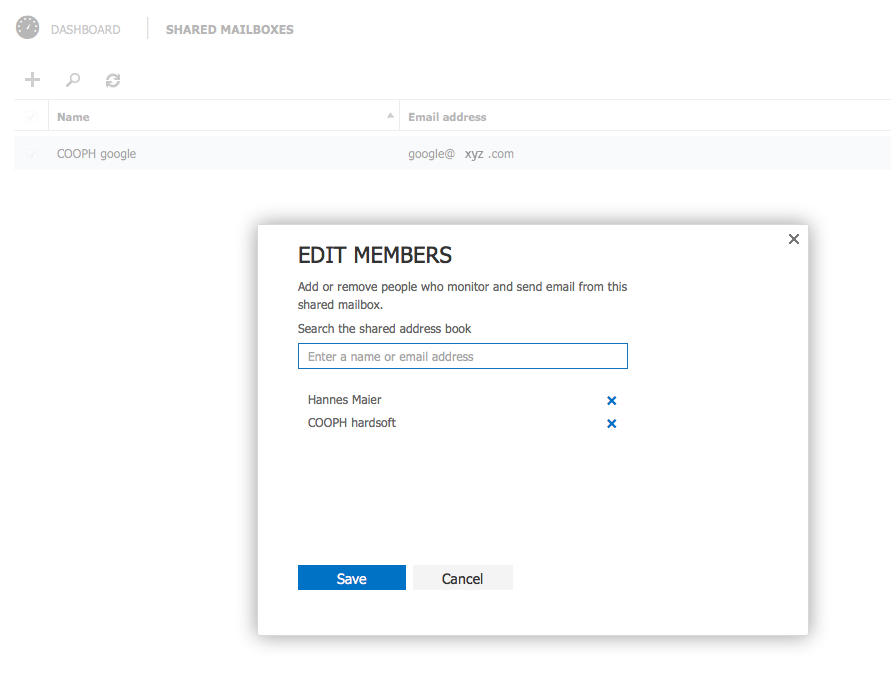Tick the checkbox for the COOPH google row

[31, 154]
